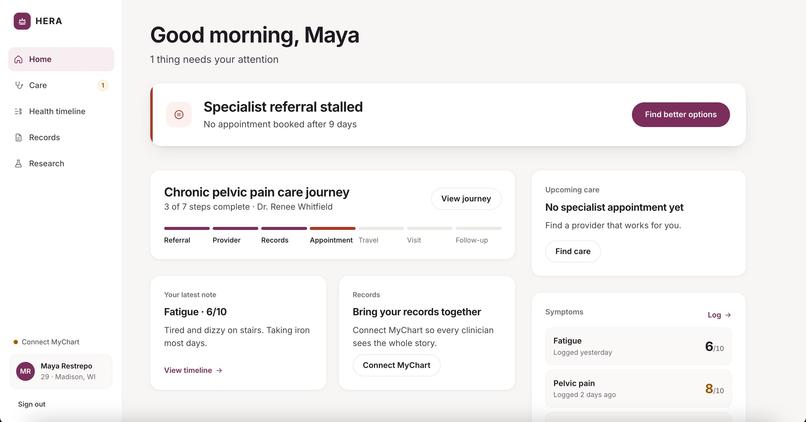Click Find better options button
The image size is (806, 422).
[x=681, y=115]
